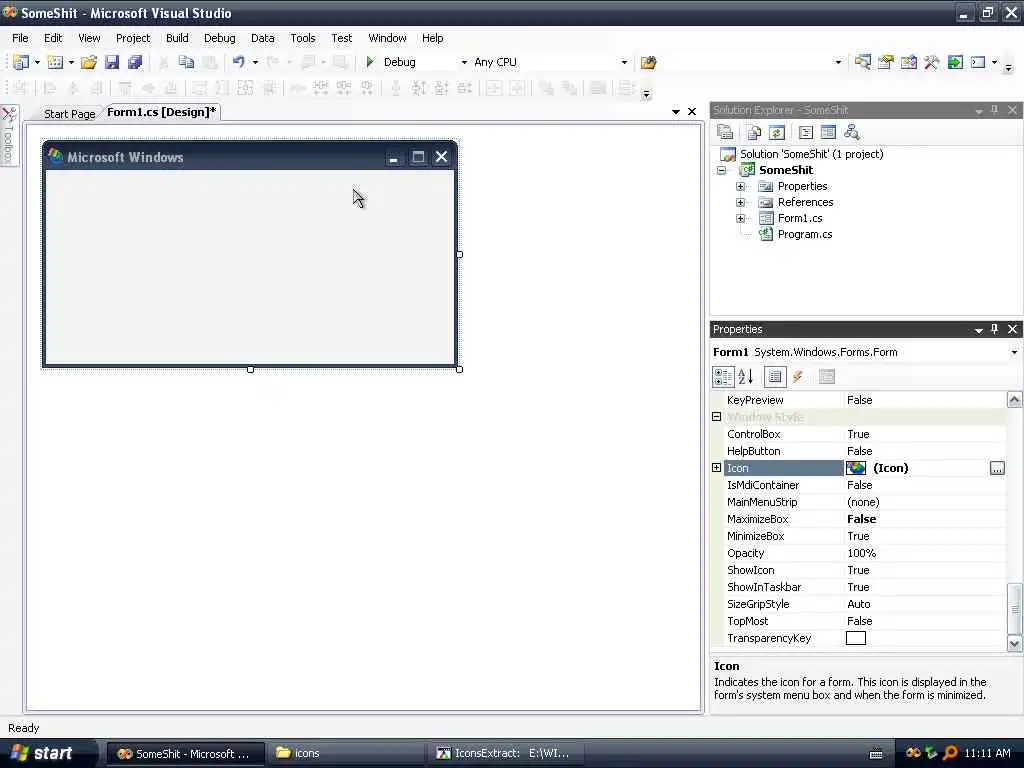Screen dimensions: 1024x768
Task: Click the Solution Explorer Properties icon
Action: coord(725,132)
